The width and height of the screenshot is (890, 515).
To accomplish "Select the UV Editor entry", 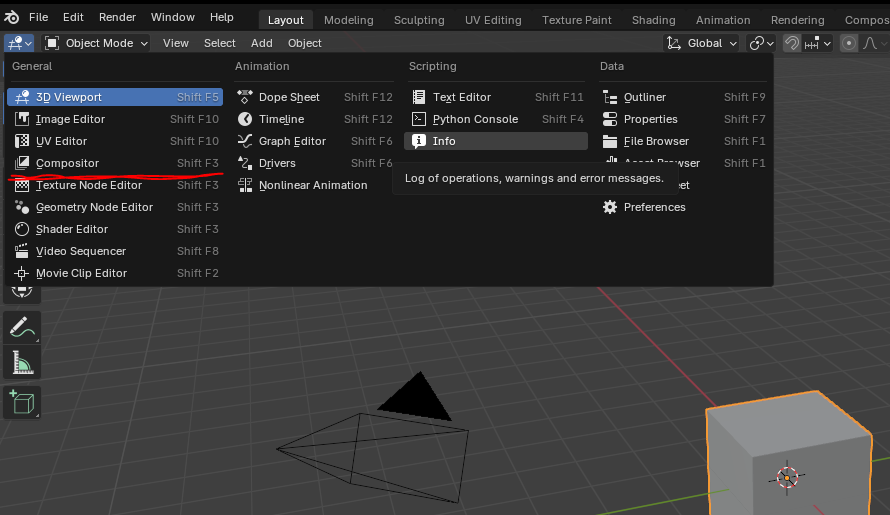I will point(115,141).
